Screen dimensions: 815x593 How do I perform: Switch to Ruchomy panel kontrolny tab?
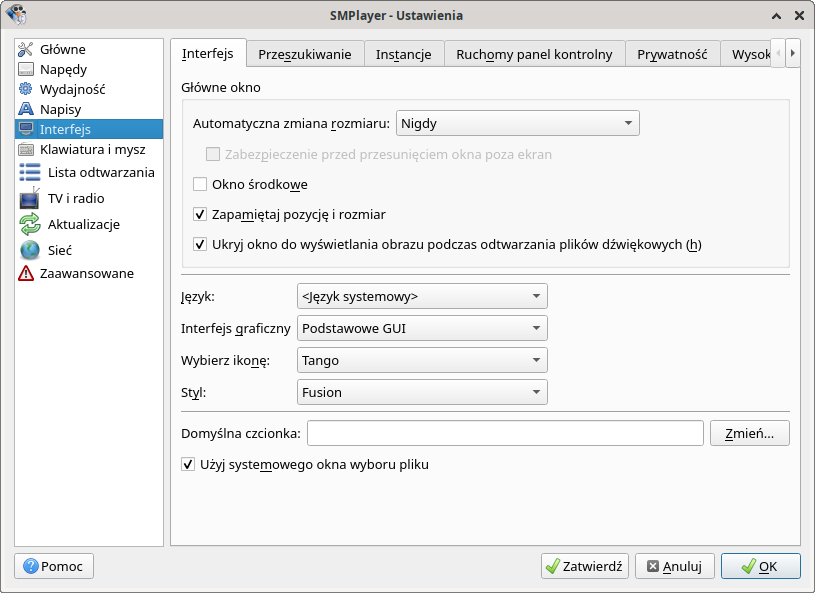pyautogui.click(x=534, y=54)
